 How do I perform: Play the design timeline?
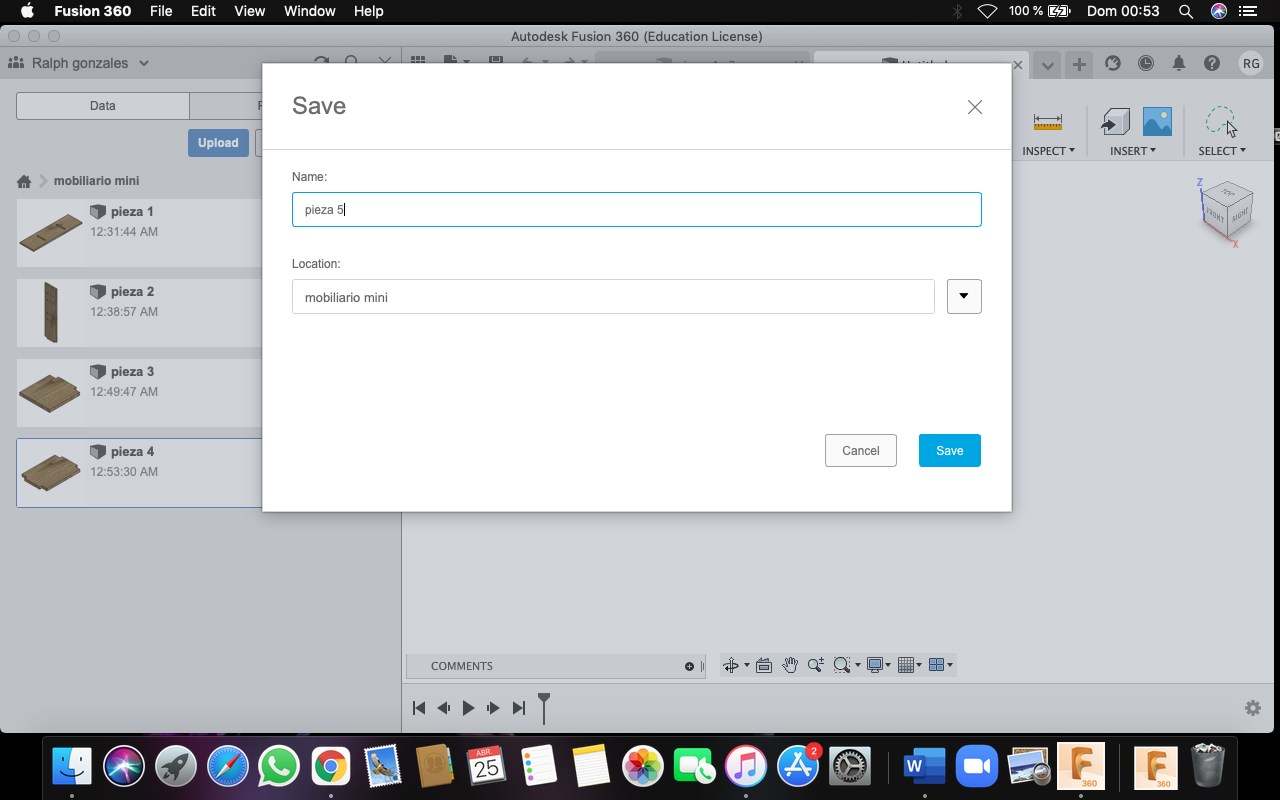coord(468,708)
